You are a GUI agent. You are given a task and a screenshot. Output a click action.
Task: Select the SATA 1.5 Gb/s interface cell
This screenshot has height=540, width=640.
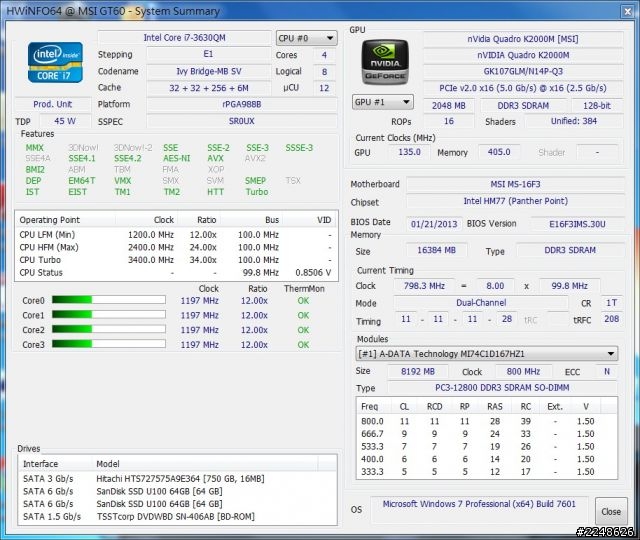52,516
